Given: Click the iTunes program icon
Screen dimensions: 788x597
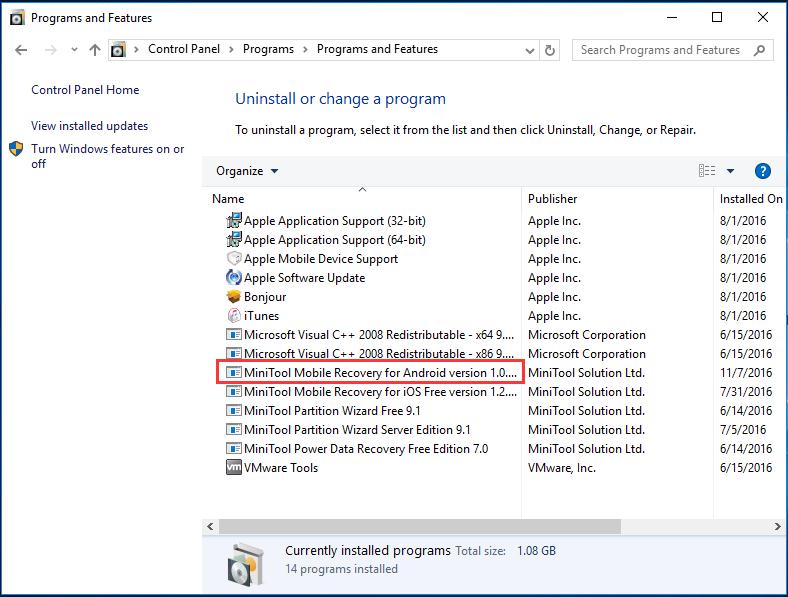Looking at the screenshot, I should tap(234, 316).
